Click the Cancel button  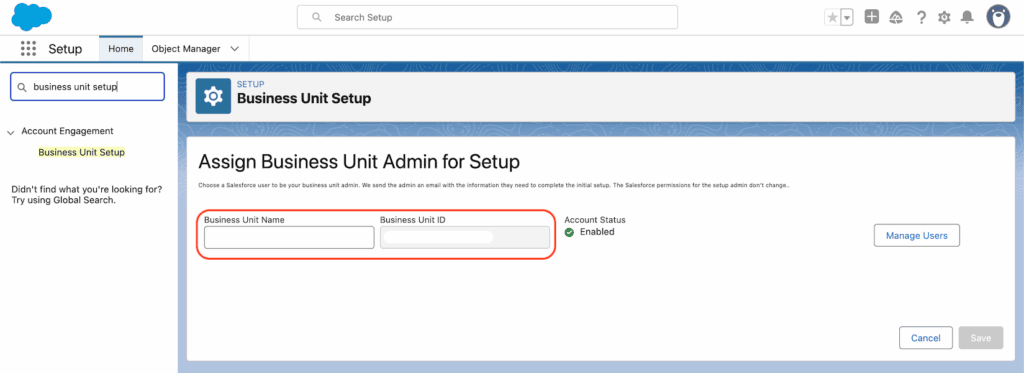925,338
